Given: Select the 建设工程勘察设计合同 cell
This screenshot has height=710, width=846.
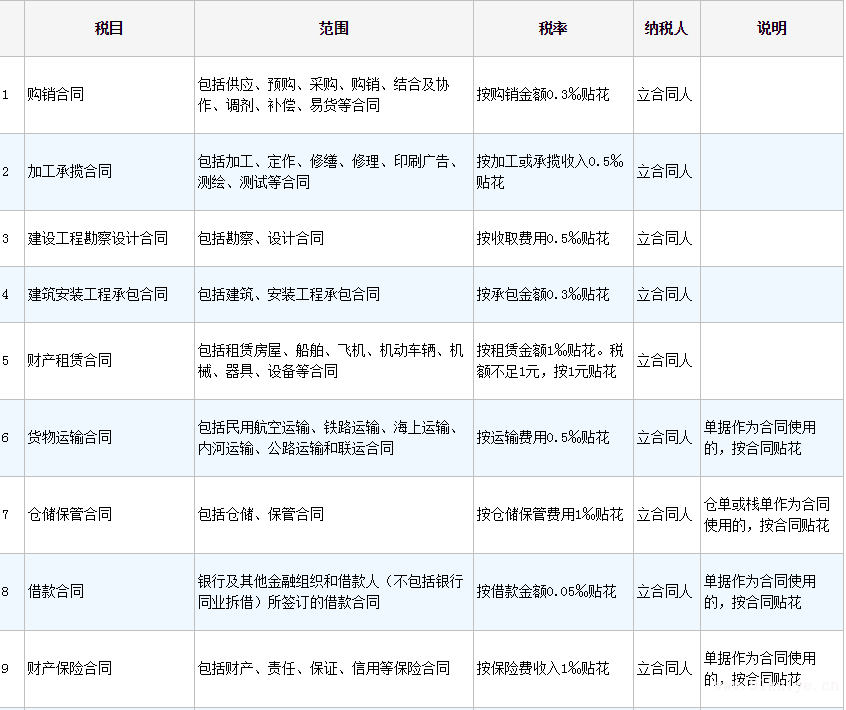Looking at the screenshot, I should (x=98, y=239).
